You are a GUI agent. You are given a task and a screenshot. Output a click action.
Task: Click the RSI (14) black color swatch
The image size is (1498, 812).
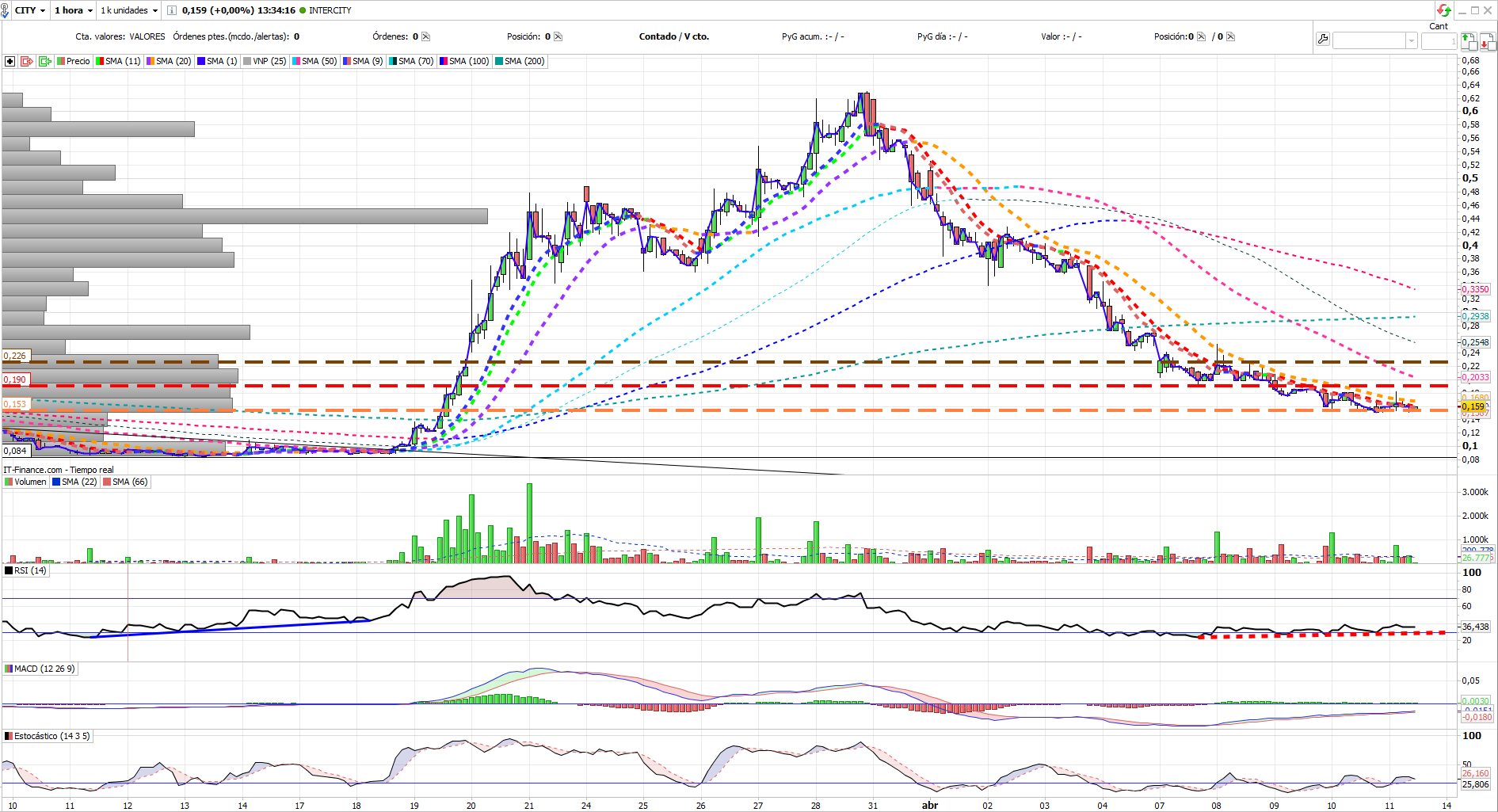(9, 570)
